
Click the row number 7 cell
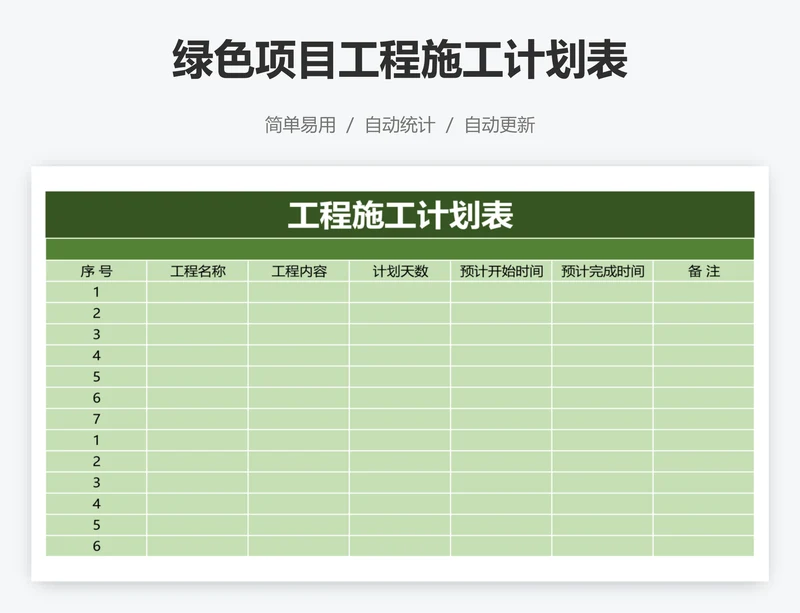96,419
